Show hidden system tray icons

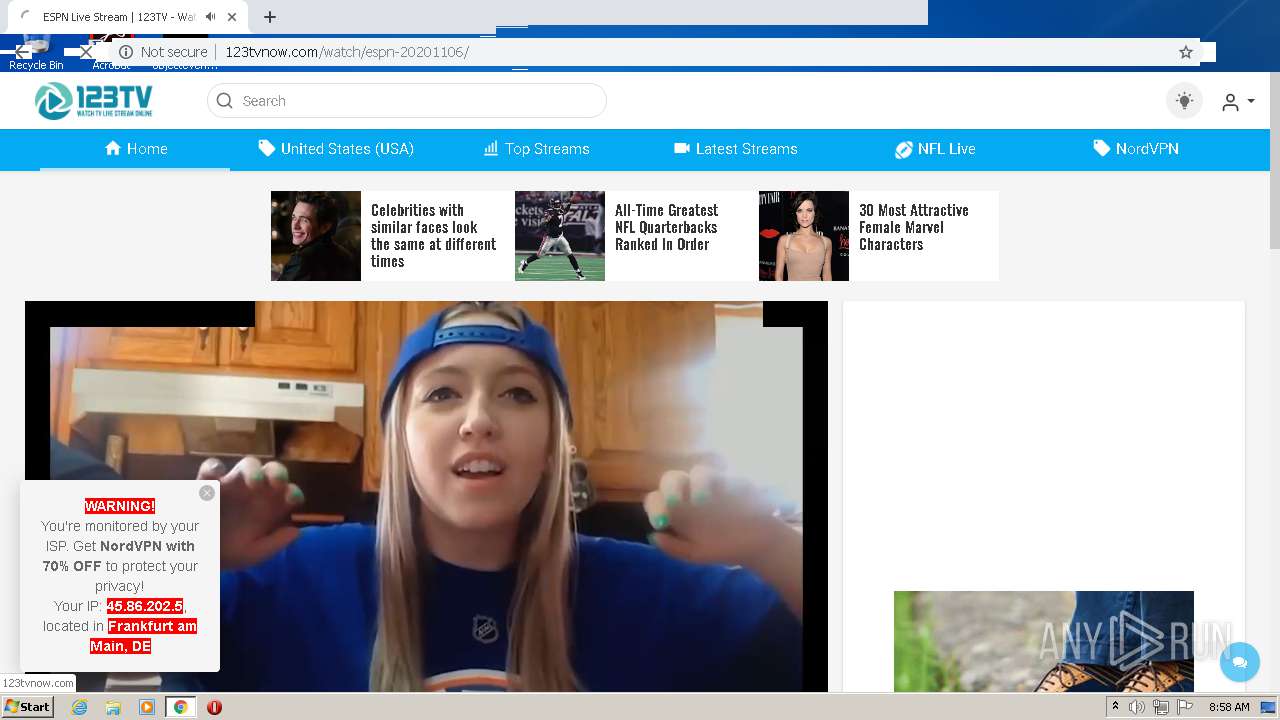point(1115,706)
